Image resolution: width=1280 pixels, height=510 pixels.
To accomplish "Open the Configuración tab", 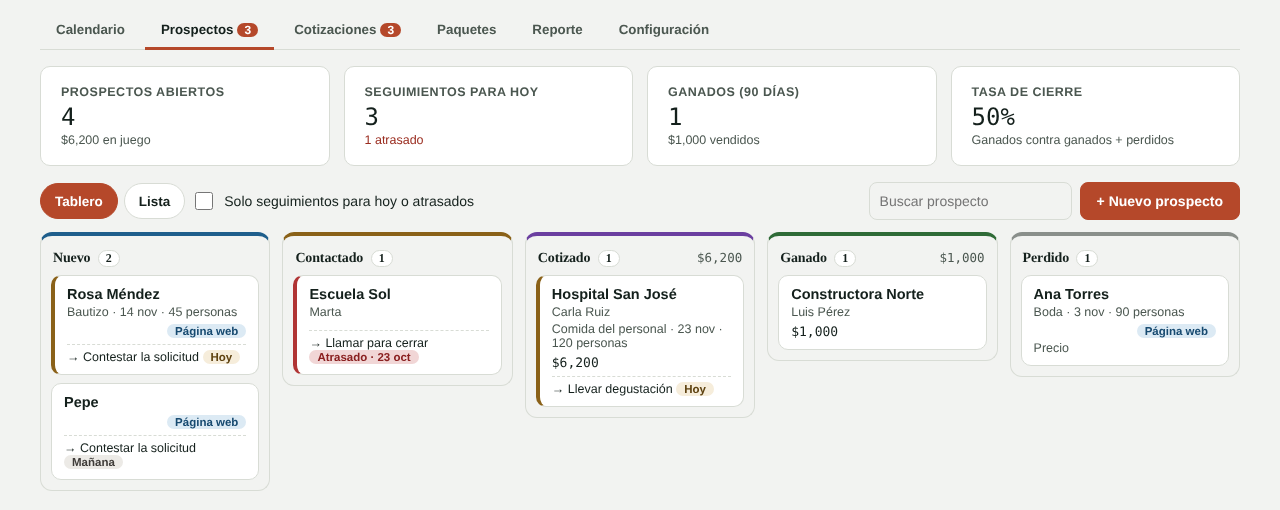I will pos(664,30).
